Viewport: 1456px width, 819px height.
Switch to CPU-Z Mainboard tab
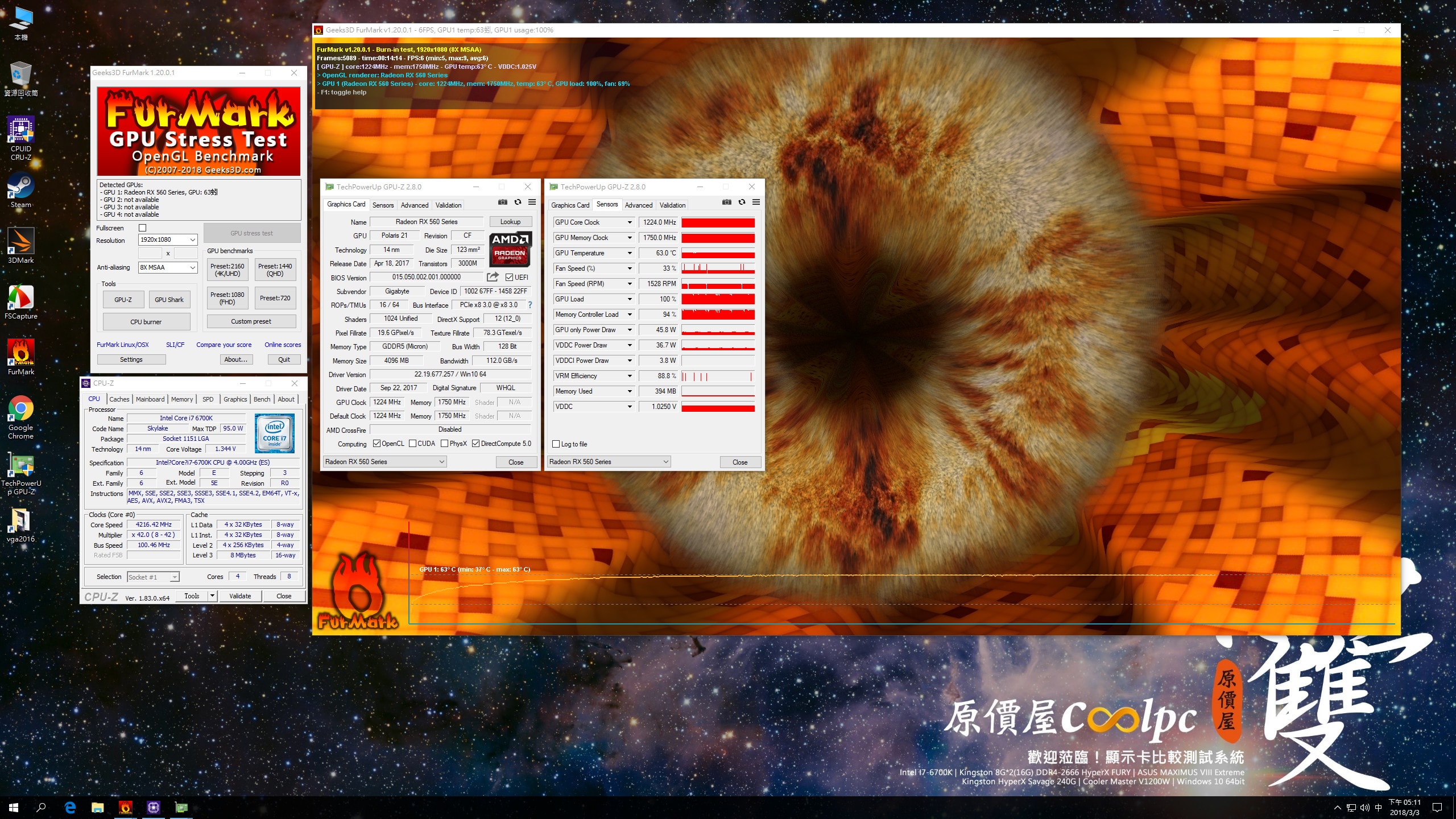tap(150, 399)
